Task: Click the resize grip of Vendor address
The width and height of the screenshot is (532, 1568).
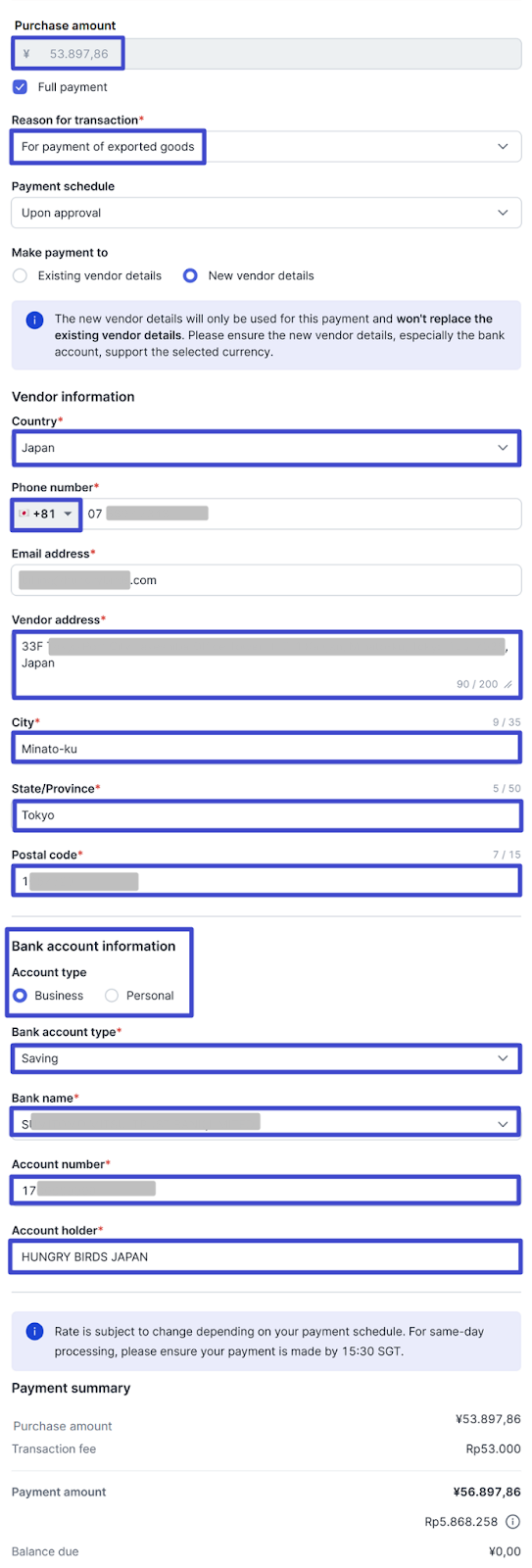Action: [508, 685]
